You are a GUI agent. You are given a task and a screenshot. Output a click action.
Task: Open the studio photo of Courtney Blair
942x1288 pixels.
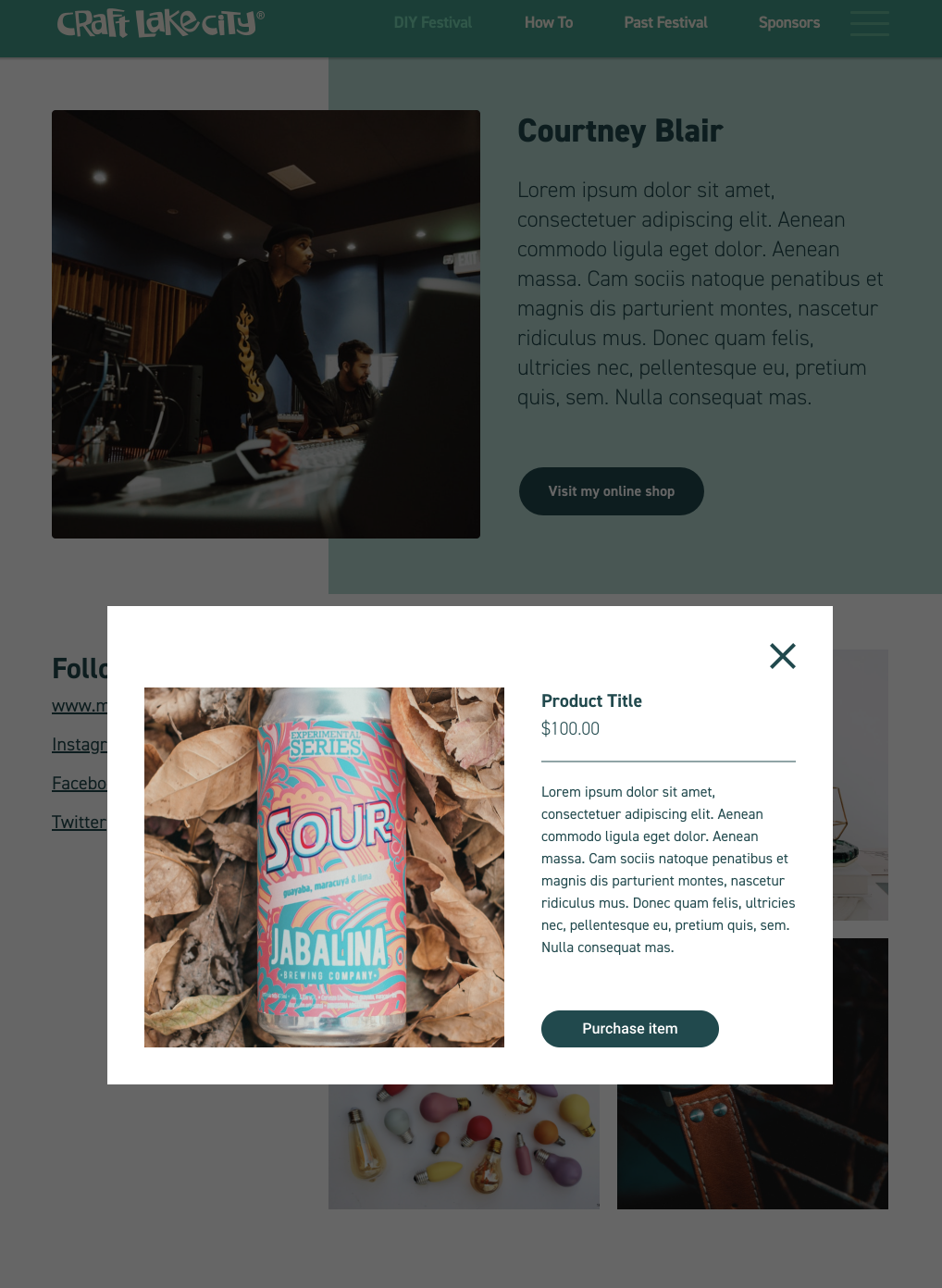[x=266, y=324]
